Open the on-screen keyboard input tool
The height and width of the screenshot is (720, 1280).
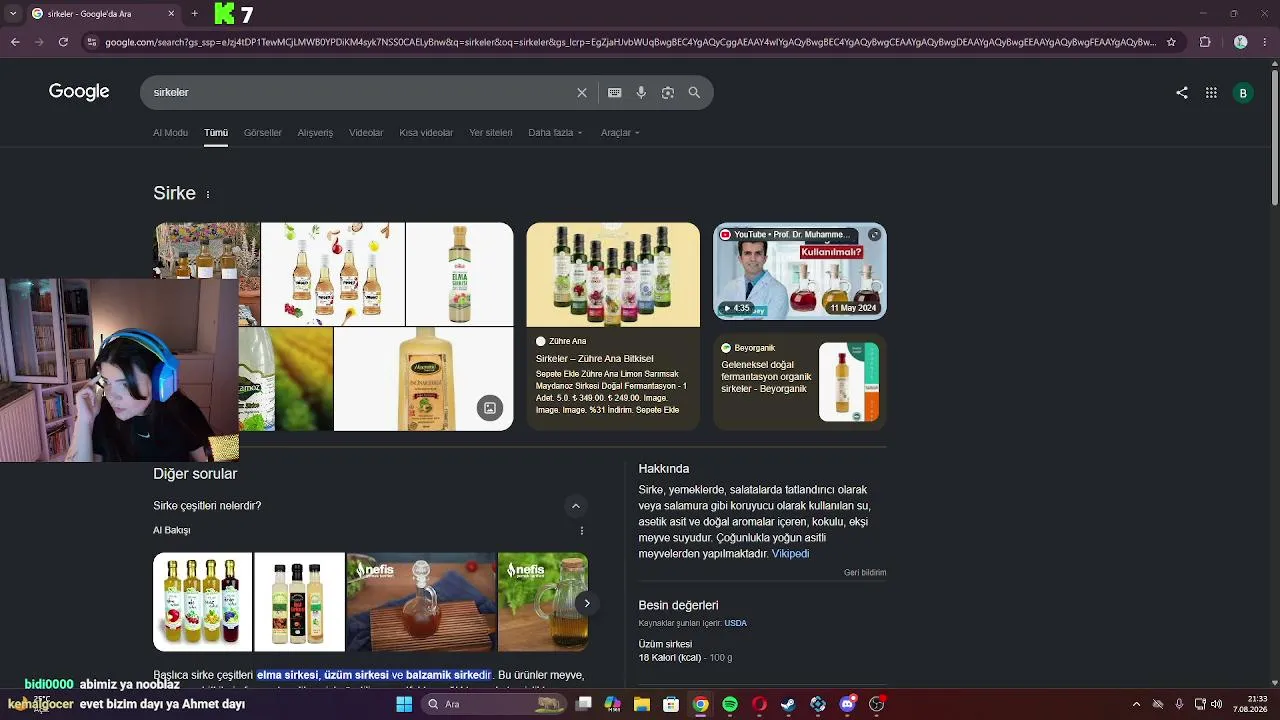(x=615, y=93)
